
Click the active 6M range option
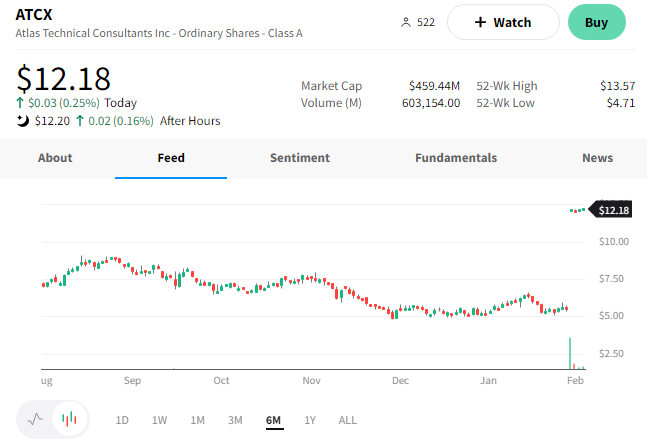[x=273, y=420]
